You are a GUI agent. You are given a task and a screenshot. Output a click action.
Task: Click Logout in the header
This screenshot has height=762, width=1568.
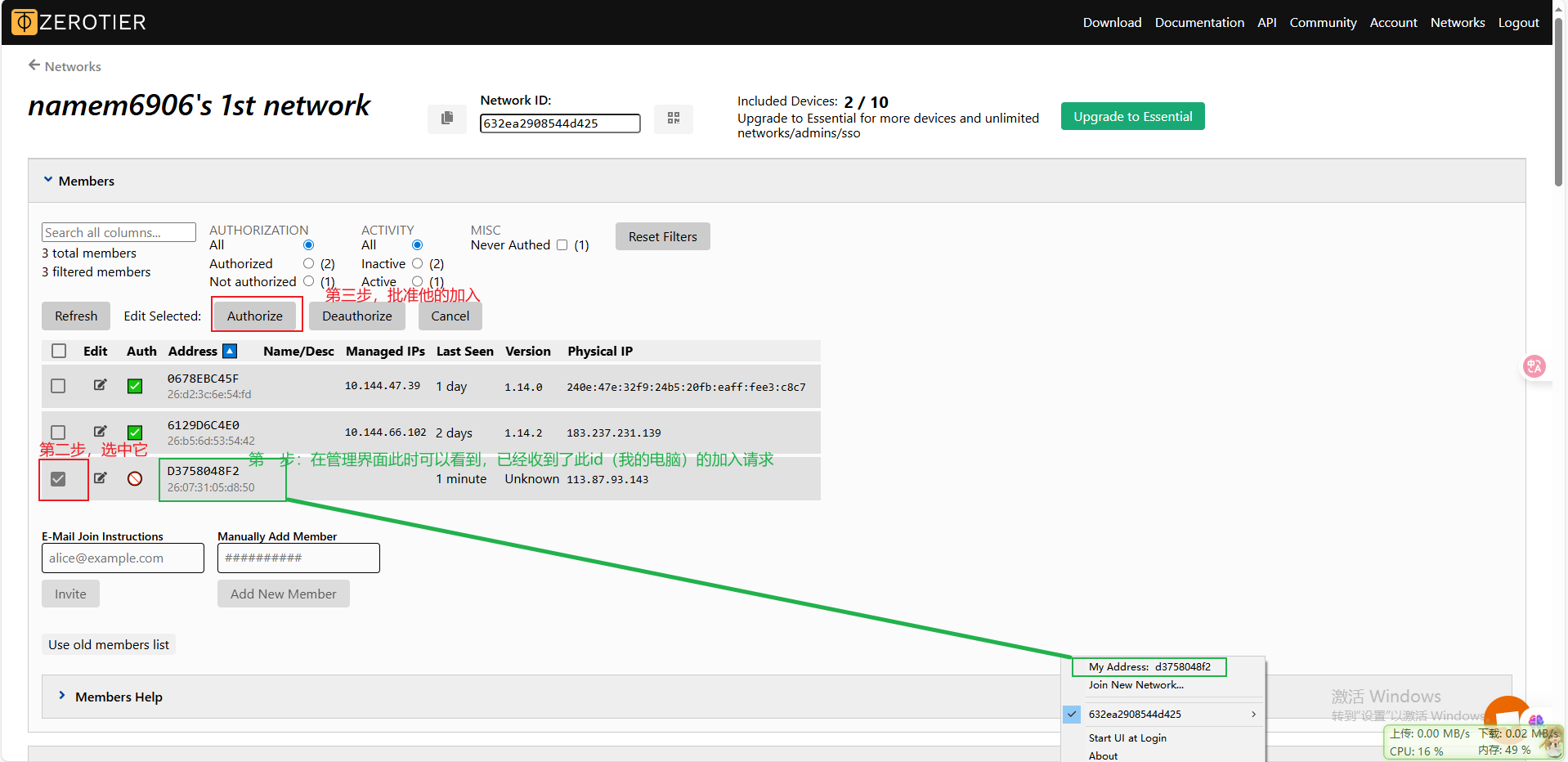click(x=1518, y=23)
